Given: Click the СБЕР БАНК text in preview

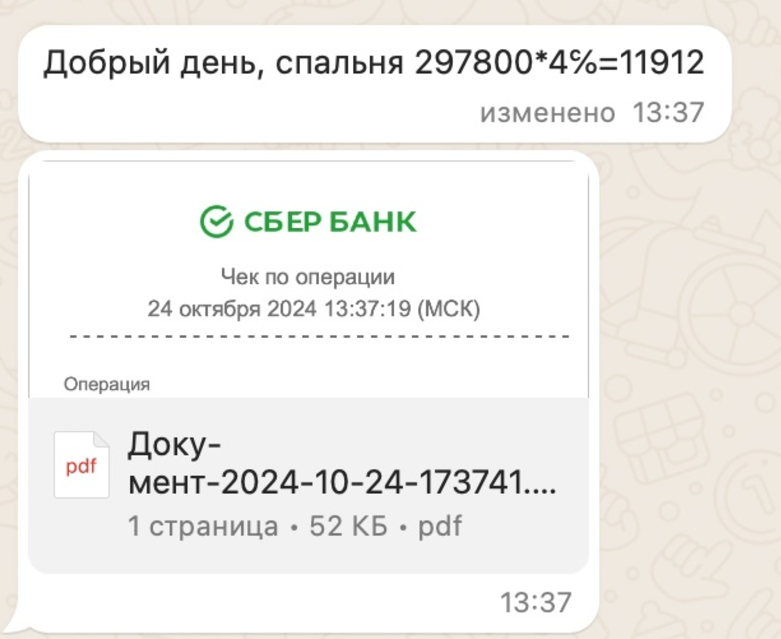Looking at the screenshot, I should click(330, 222).
